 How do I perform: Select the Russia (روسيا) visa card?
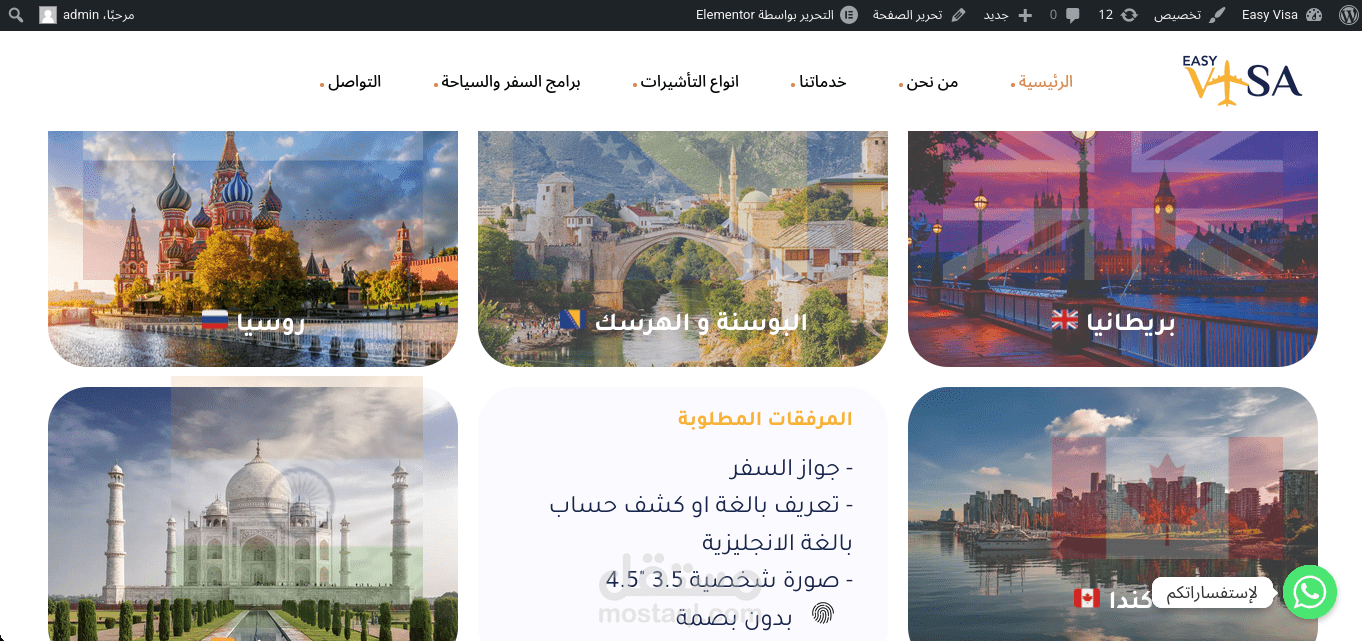pos(253,248)
